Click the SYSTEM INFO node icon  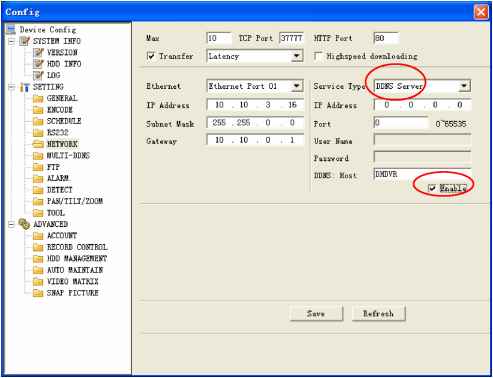pyautogui.click(x=24, y=41)
